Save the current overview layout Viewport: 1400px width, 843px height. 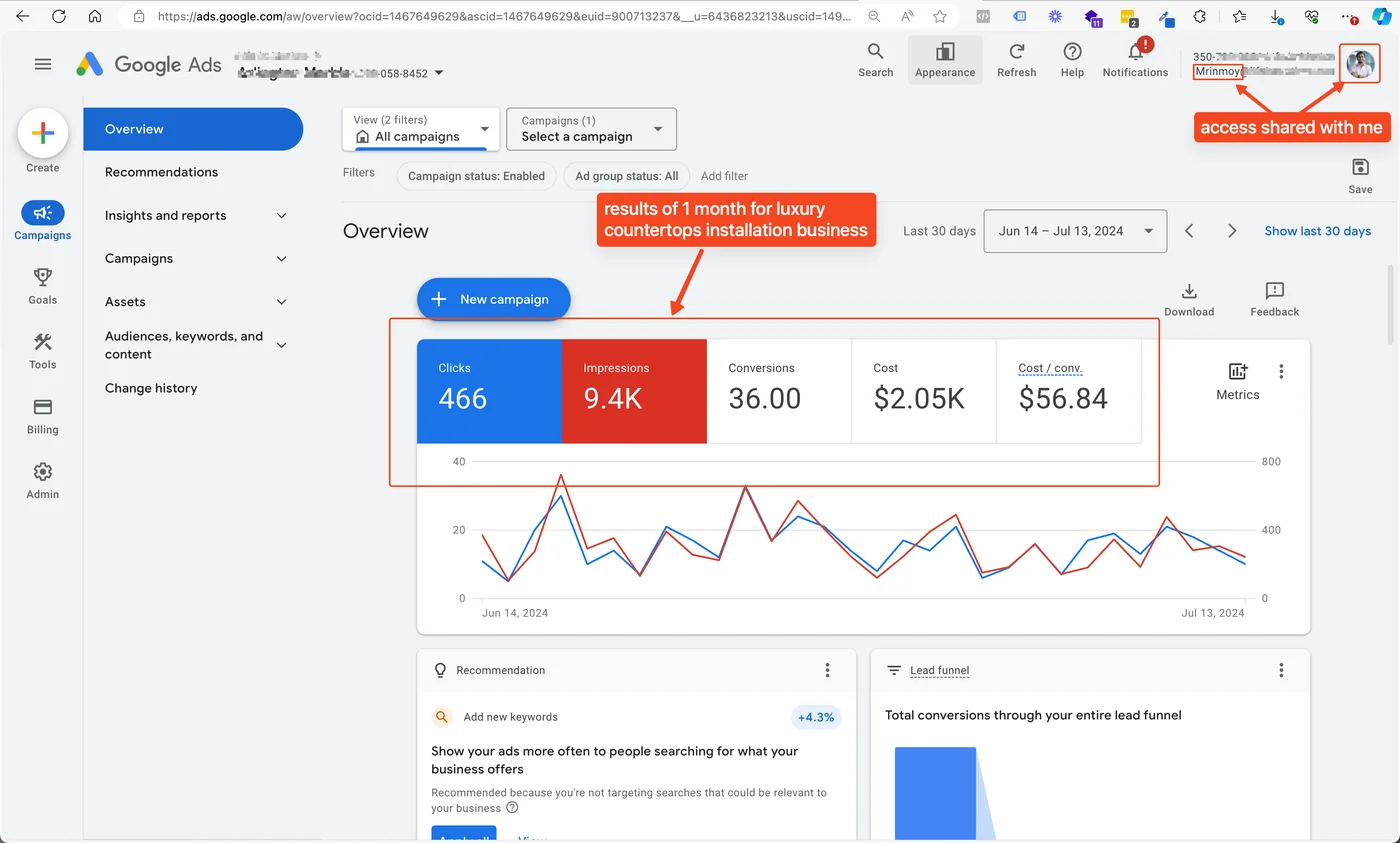pos(1359,172)
